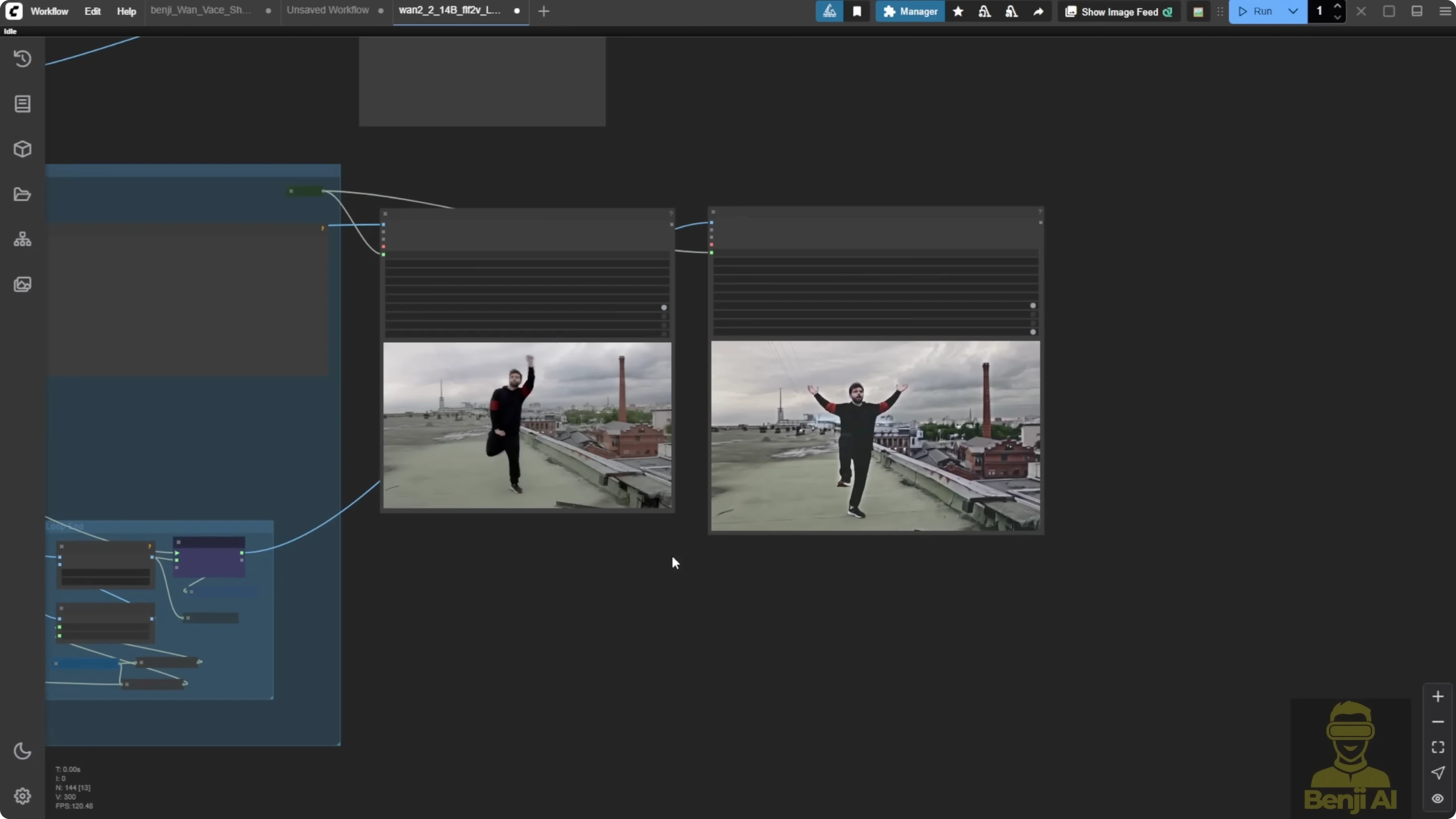The width and height of the screenshot is (1456, 819).
Task: Open the node library sidebar panel
Action: click(x=23, y=104)
